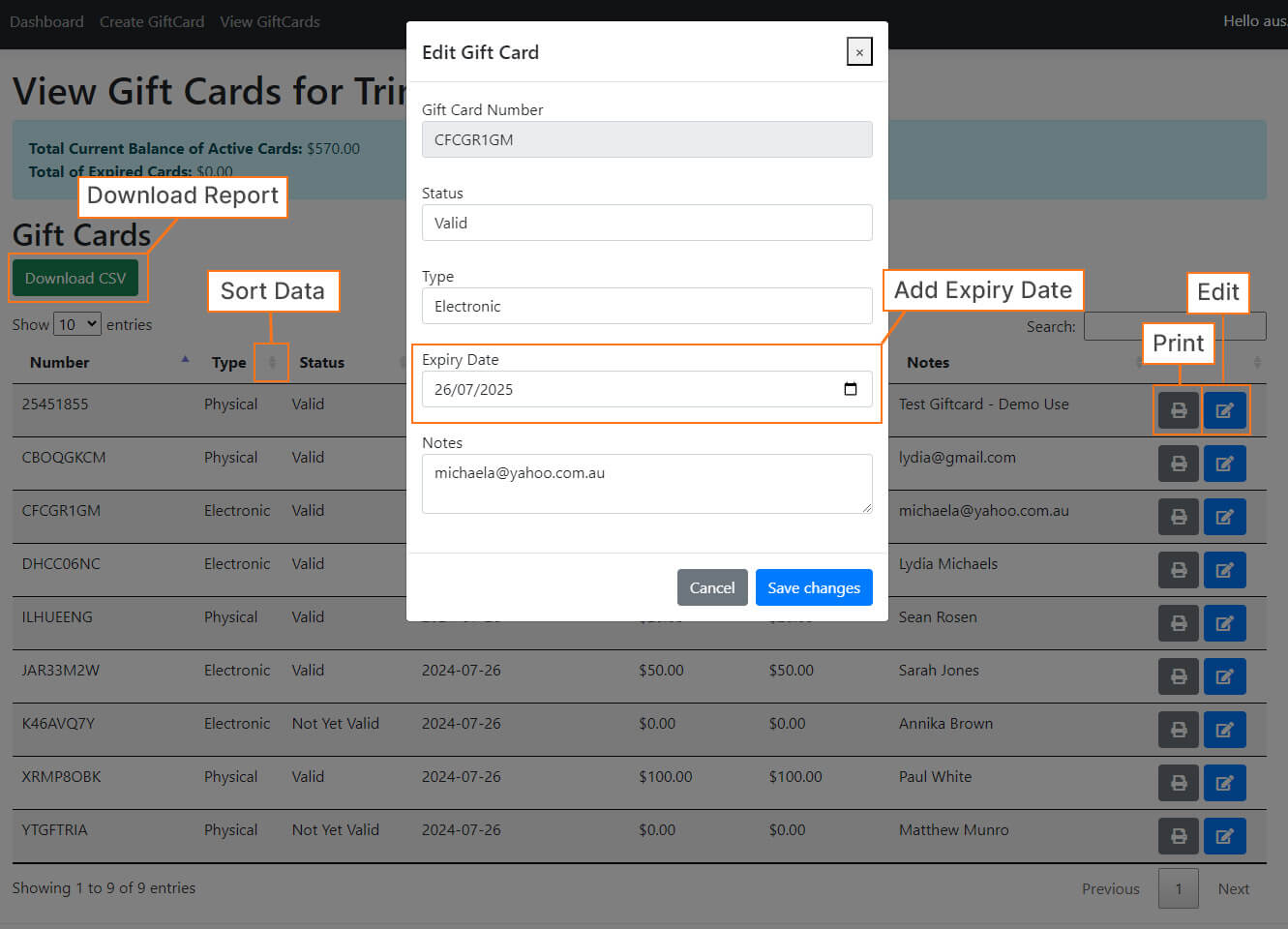The width and height of the screenshot is (1288, 929).
Task: Open the Expiry Date calendar picker
Action: pyautogui.click(x=850, y=388)
